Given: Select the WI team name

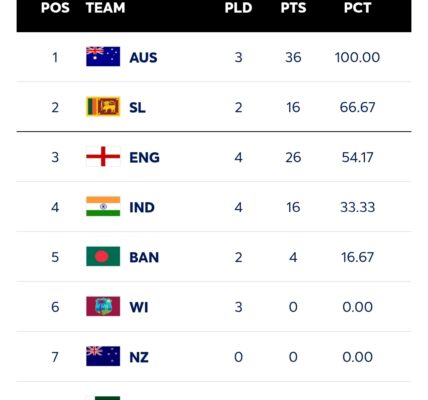Looking at the screenshot, I should pyautogui.click(x=139, y=307).
